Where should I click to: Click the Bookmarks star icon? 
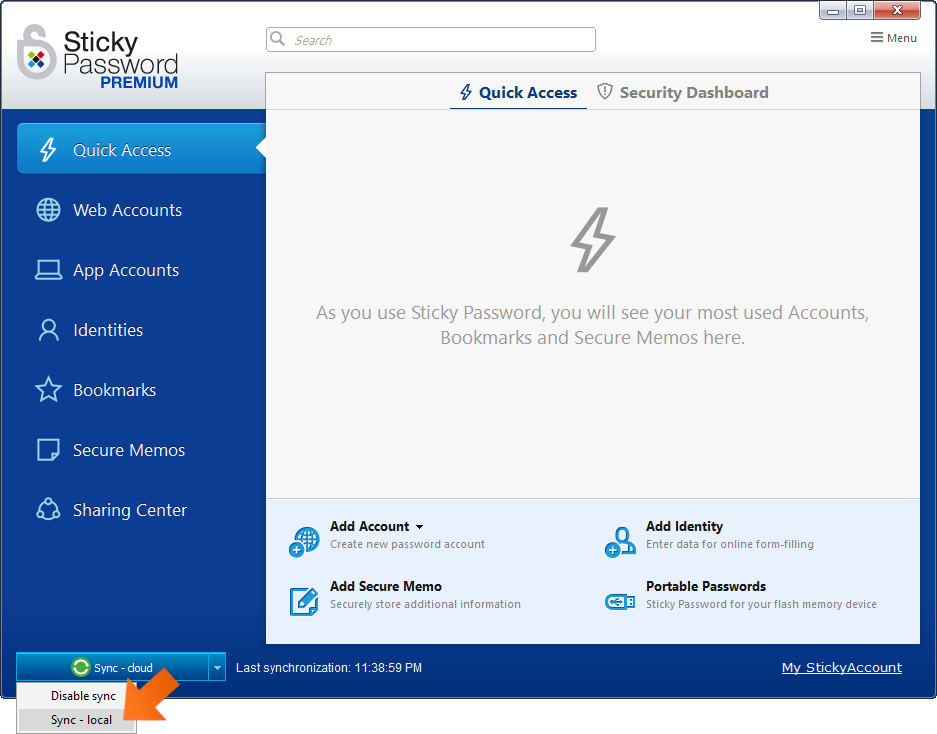click(48, 390)
